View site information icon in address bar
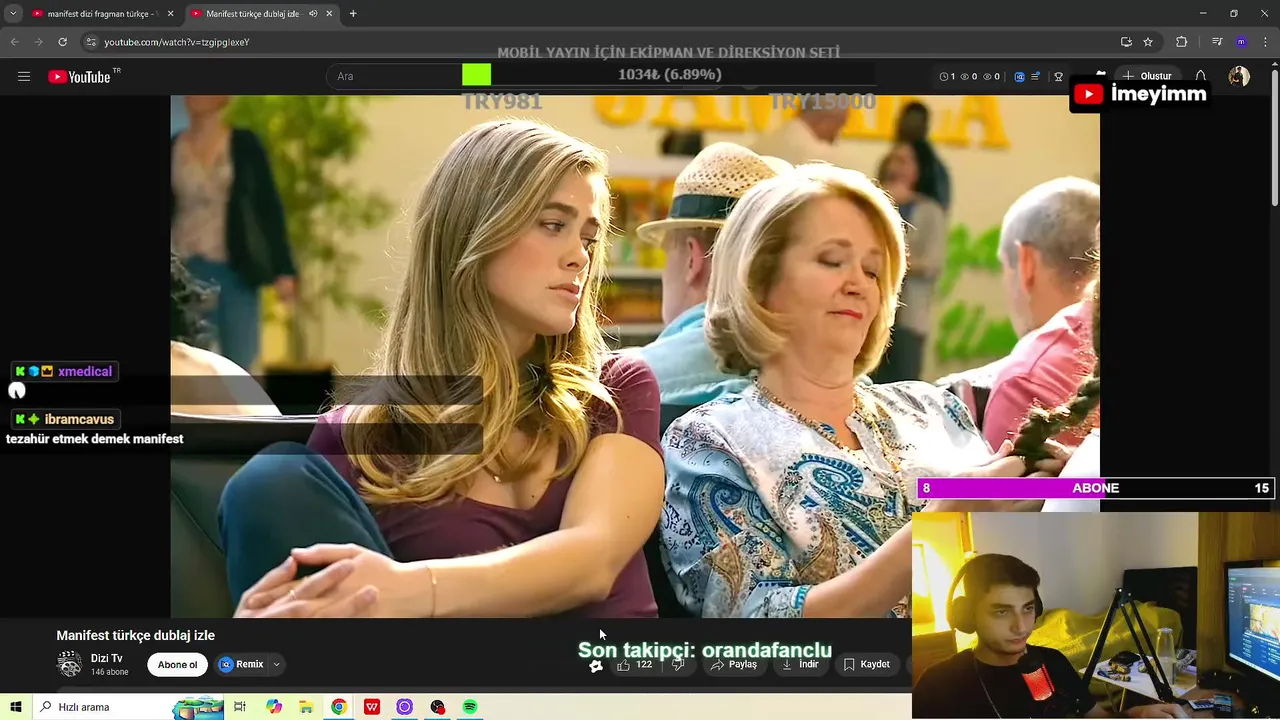The width and height of the screenshot is (1280, 720). [91, 42]
